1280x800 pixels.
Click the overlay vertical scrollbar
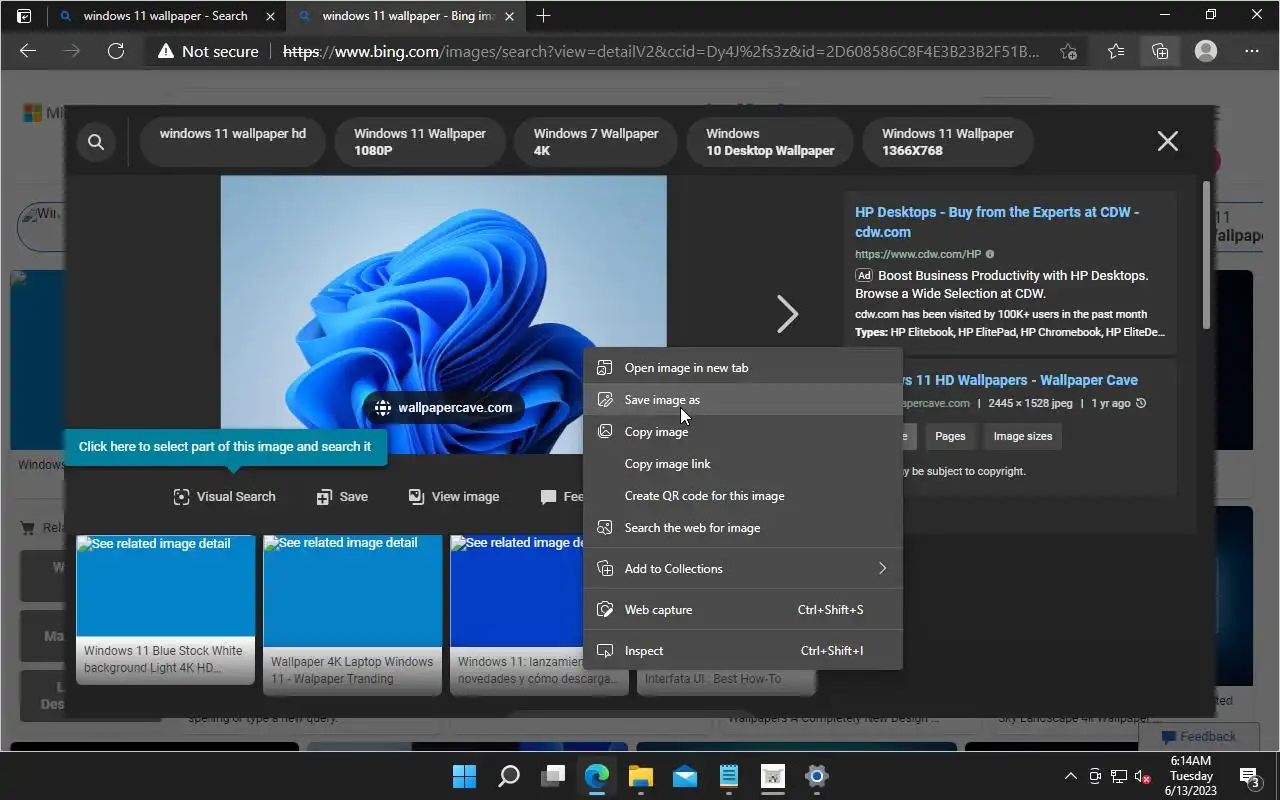1207,255
